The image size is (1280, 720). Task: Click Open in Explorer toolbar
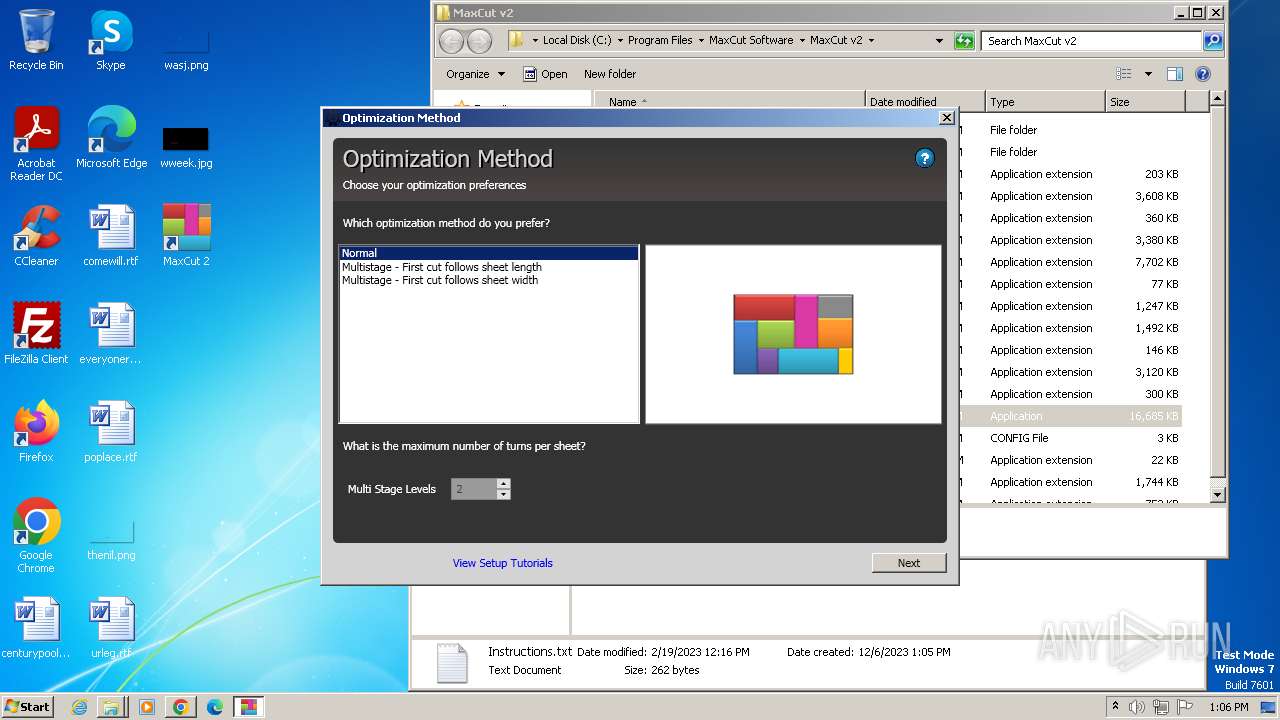pos(545,74)
